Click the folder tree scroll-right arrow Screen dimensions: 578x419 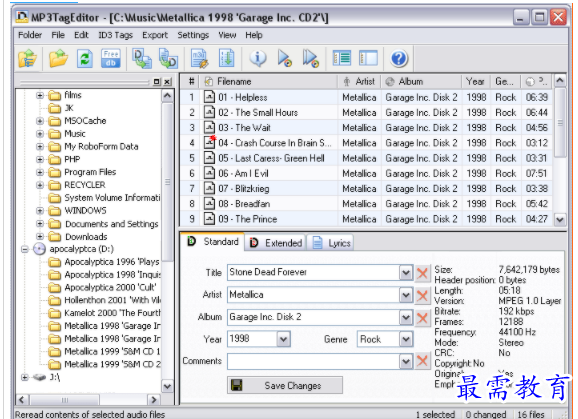(153, 399)
